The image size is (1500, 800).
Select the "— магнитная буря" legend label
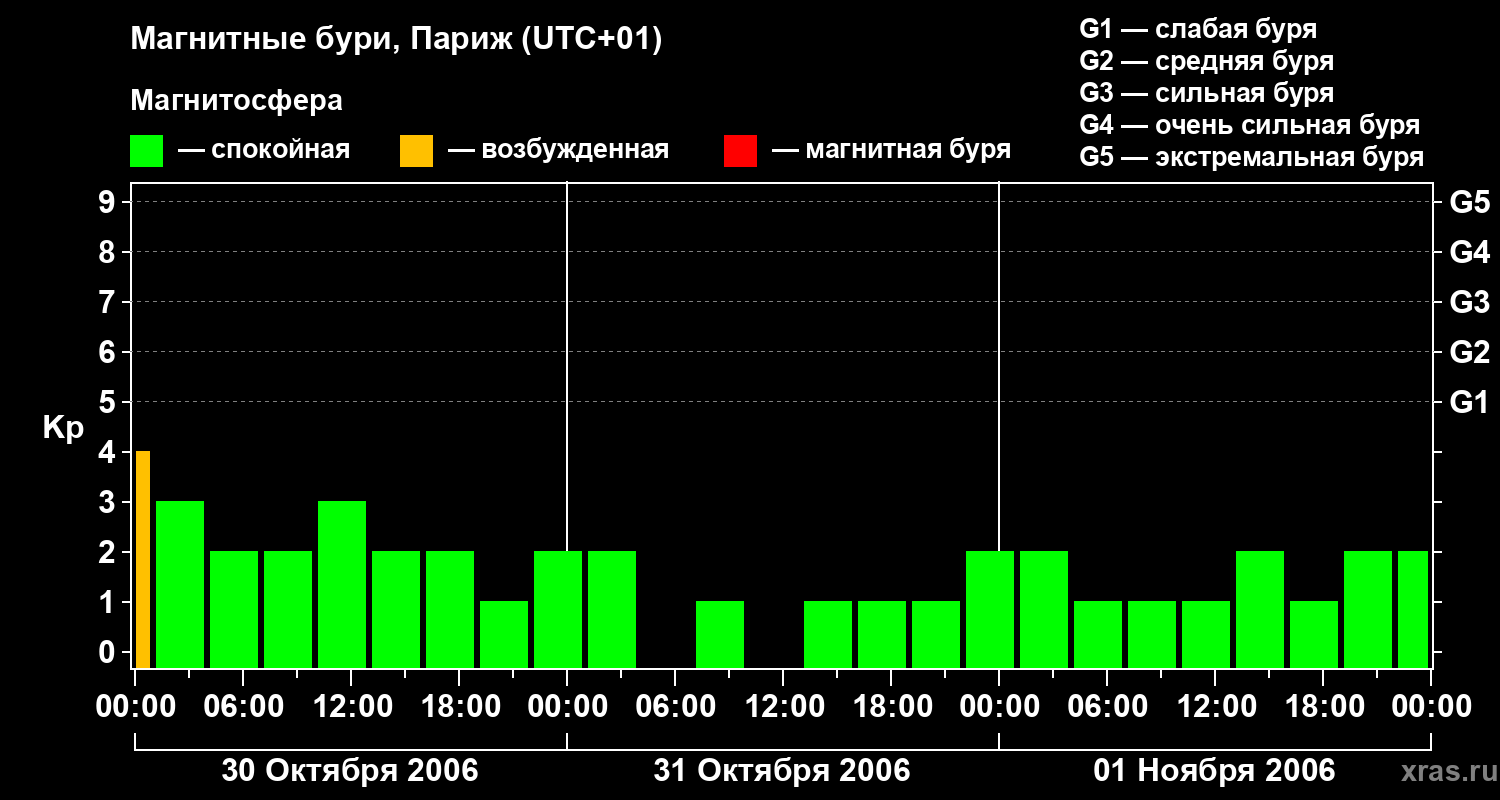coord(892,150)
